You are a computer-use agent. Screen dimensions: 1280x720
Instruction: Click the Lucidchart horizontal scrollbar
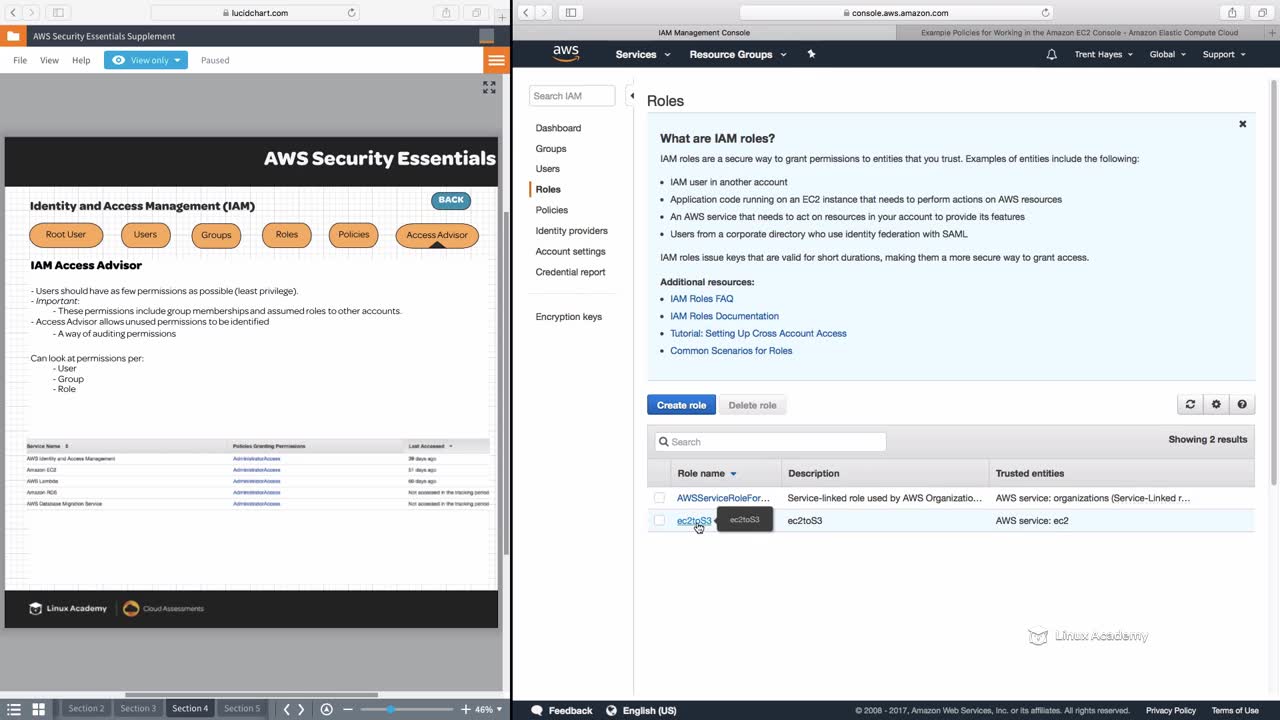(251, 695)
